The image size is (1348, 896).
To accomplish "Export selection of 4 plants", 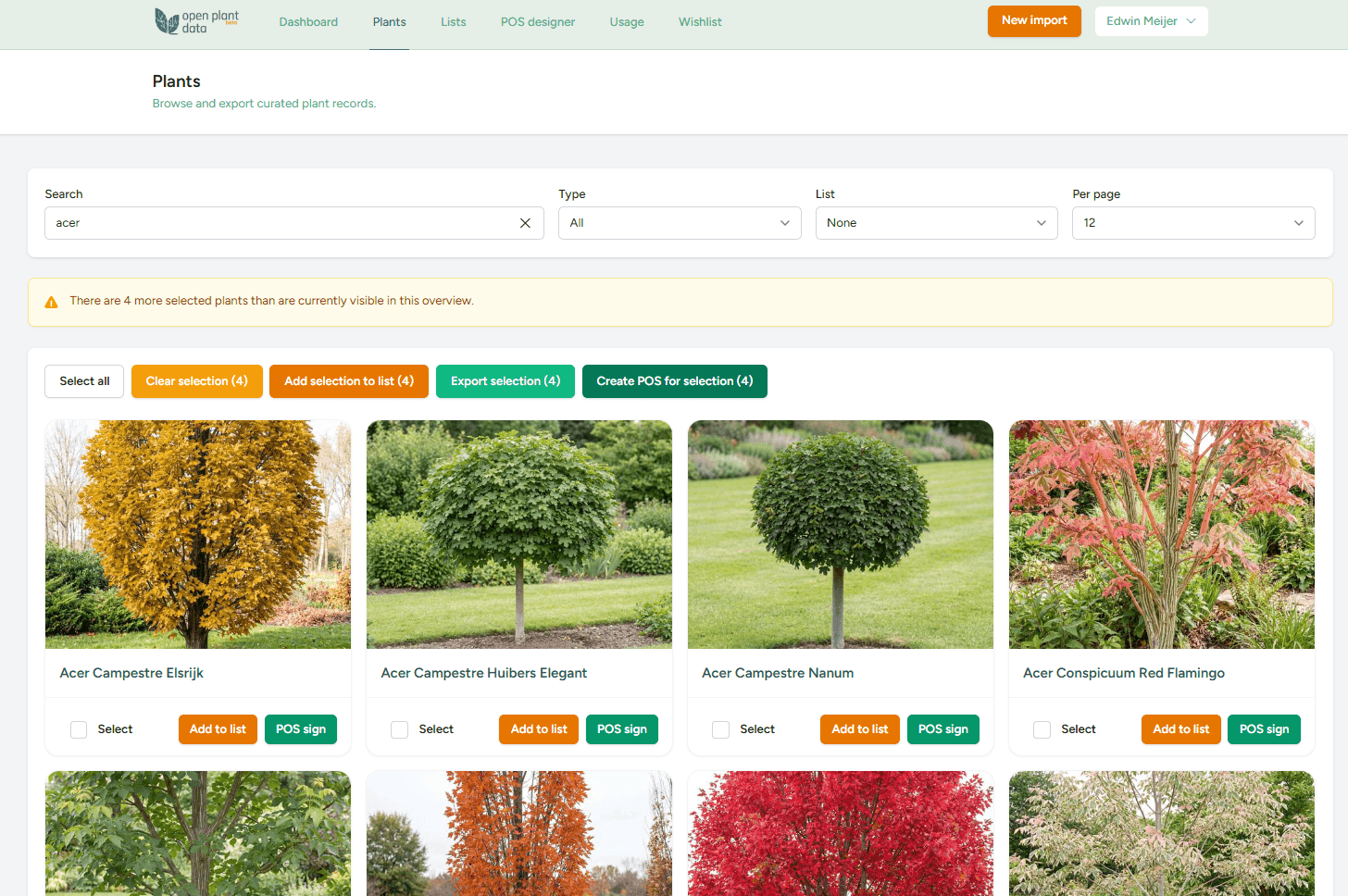I will coord(505,381).
